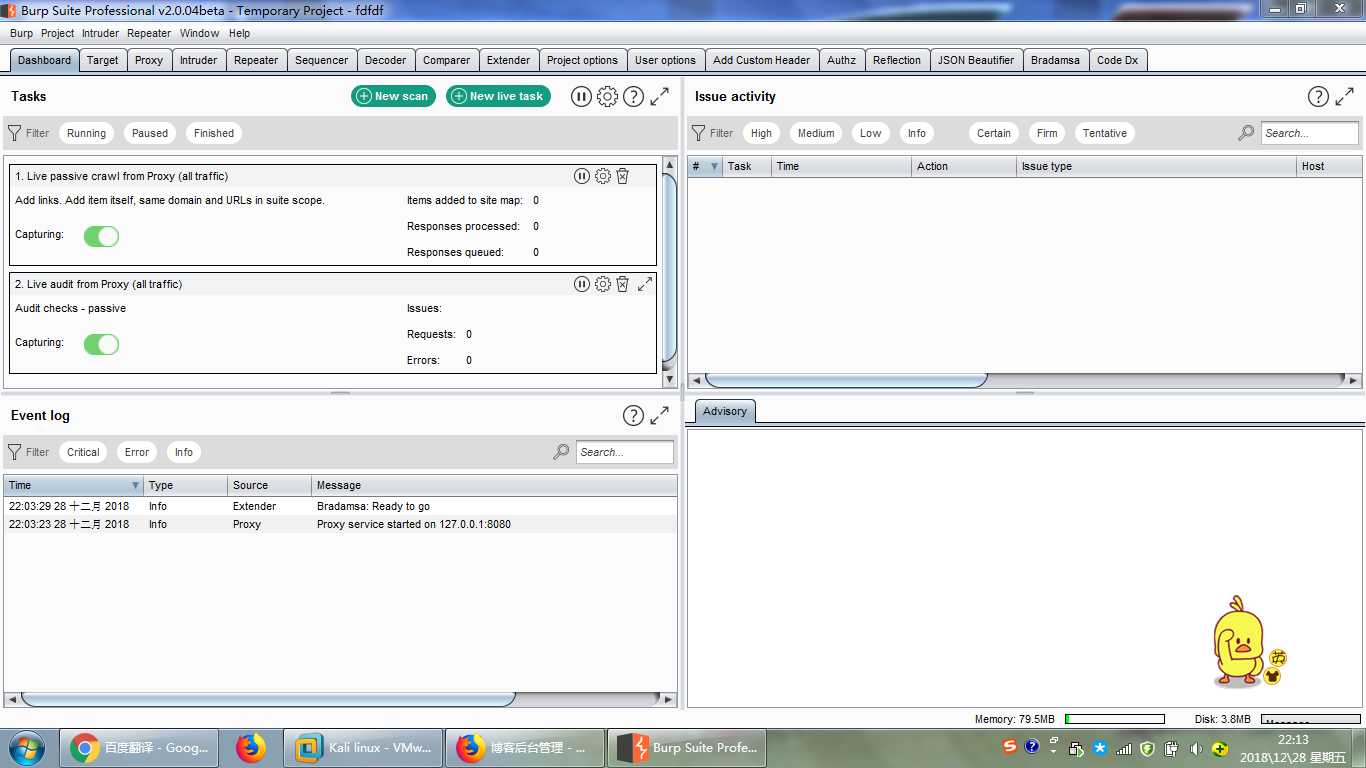Click the Issue type column header

point(1157,166)
